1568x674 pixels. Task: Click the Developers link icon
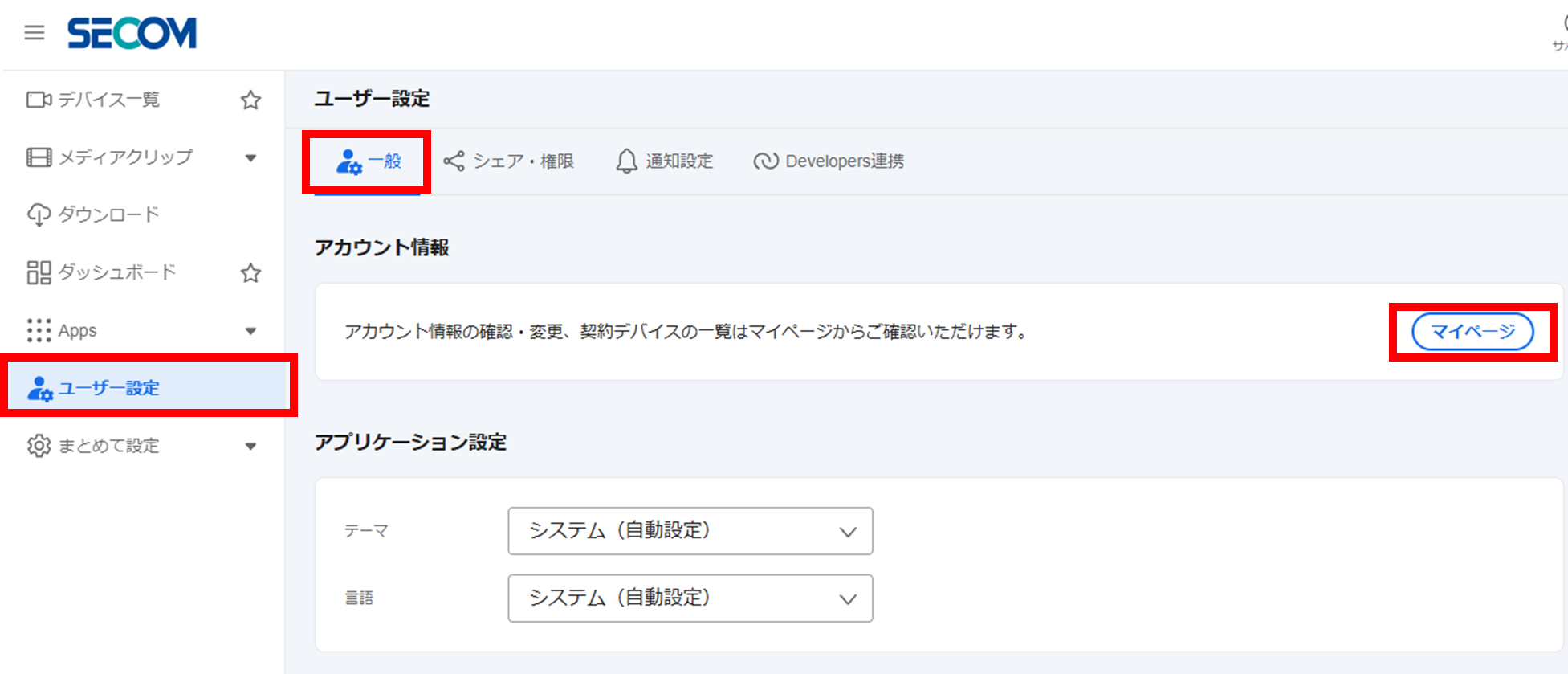pyautogui.click(x=765, y=161)
